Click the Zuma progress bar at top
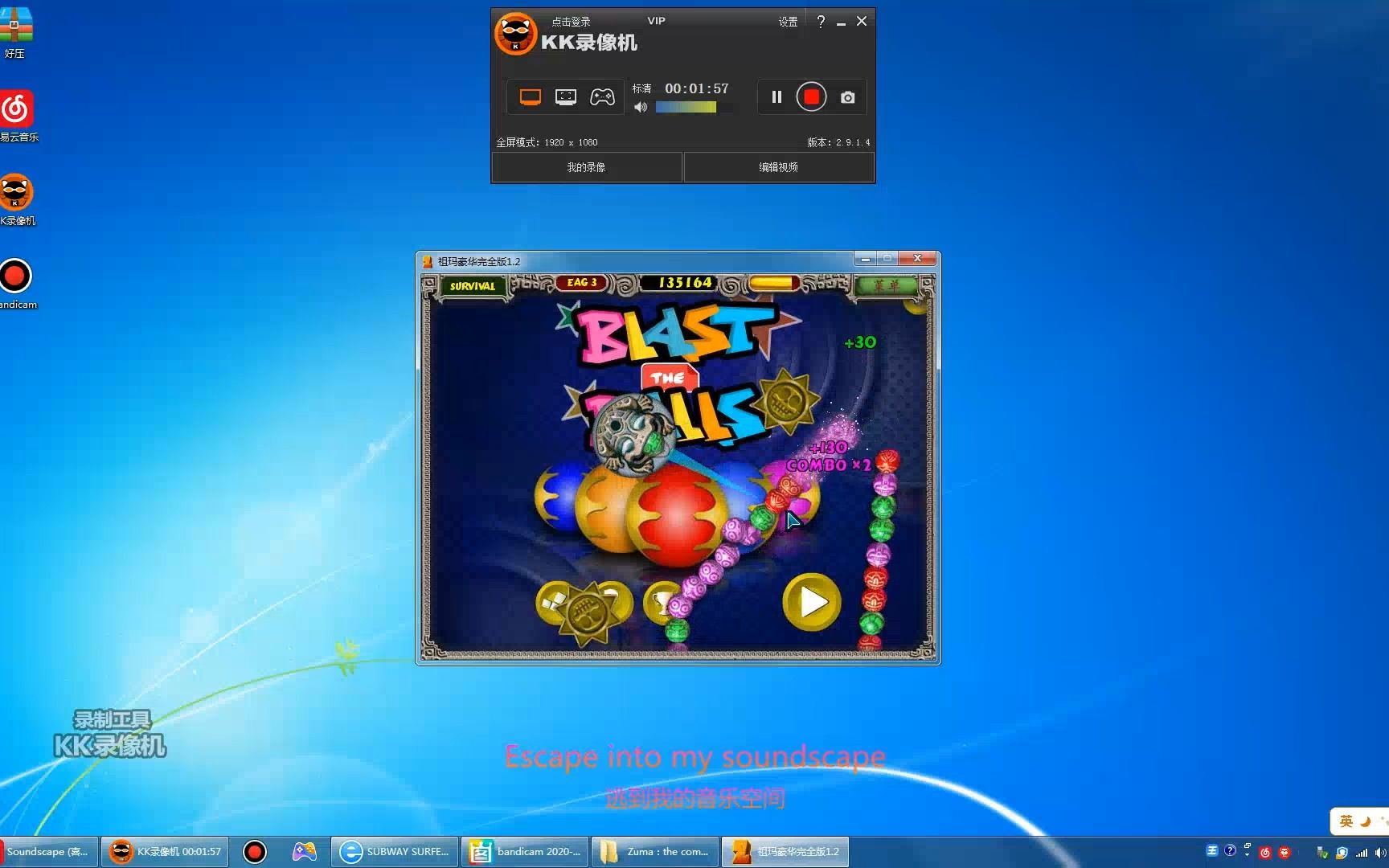The image size is (1389, 868). [x=772, y=282]
